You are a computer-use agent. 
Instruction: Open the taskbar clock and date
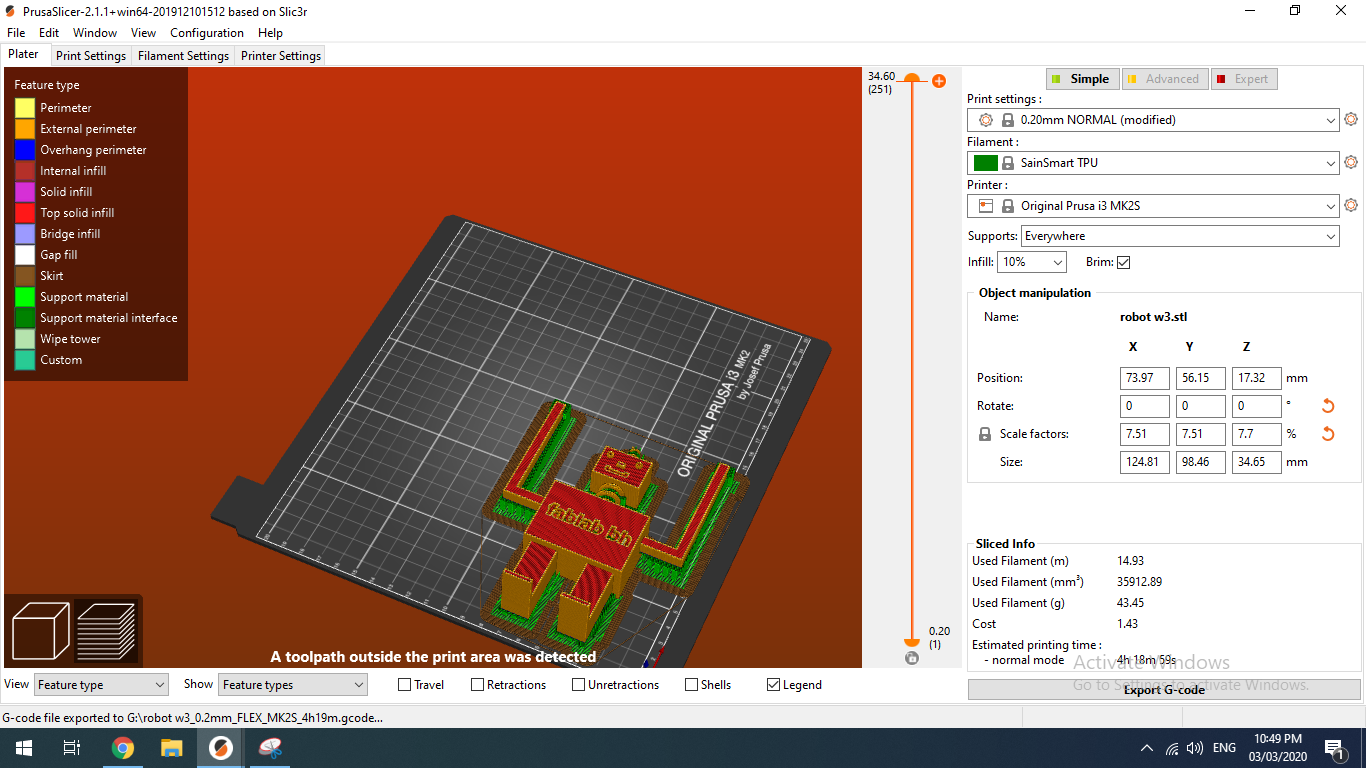point(1276,748)
